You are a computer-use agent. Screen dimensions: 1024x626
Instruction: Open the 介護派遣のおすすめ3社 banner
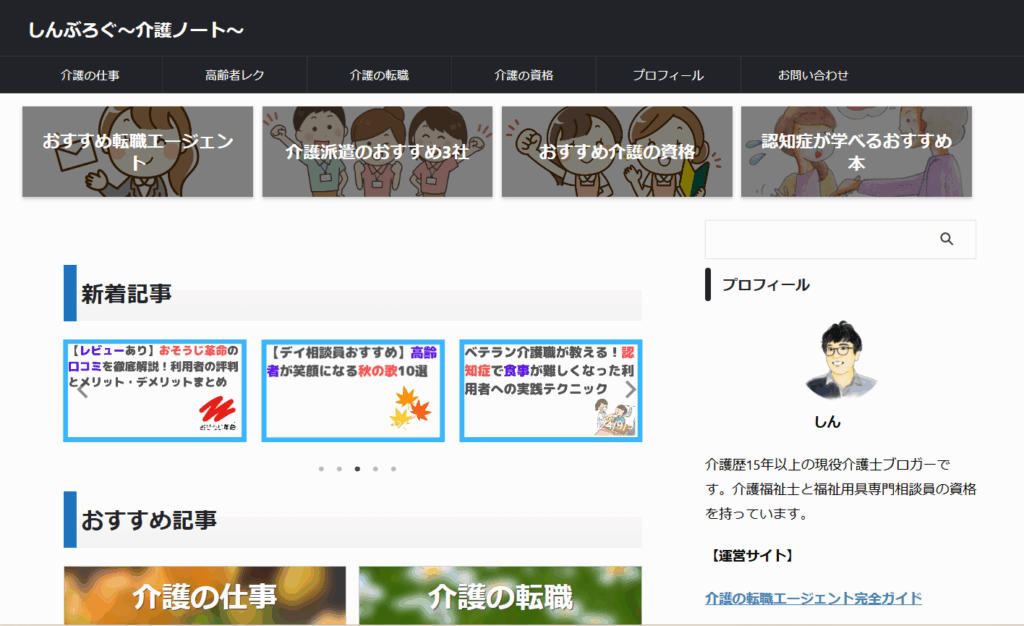pos(377,152)
